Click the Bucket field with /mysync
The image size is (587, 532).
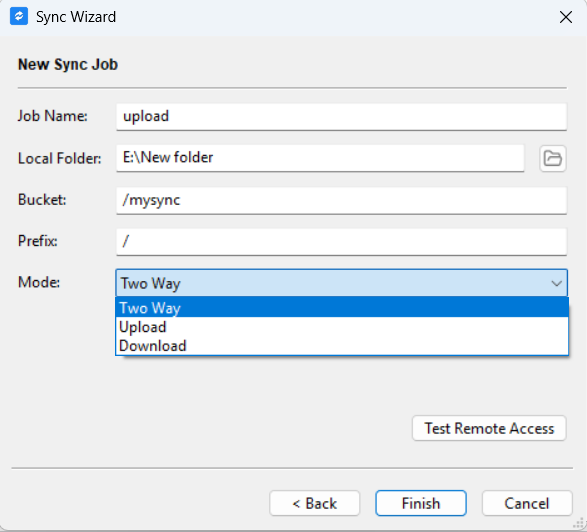point(341,201)
